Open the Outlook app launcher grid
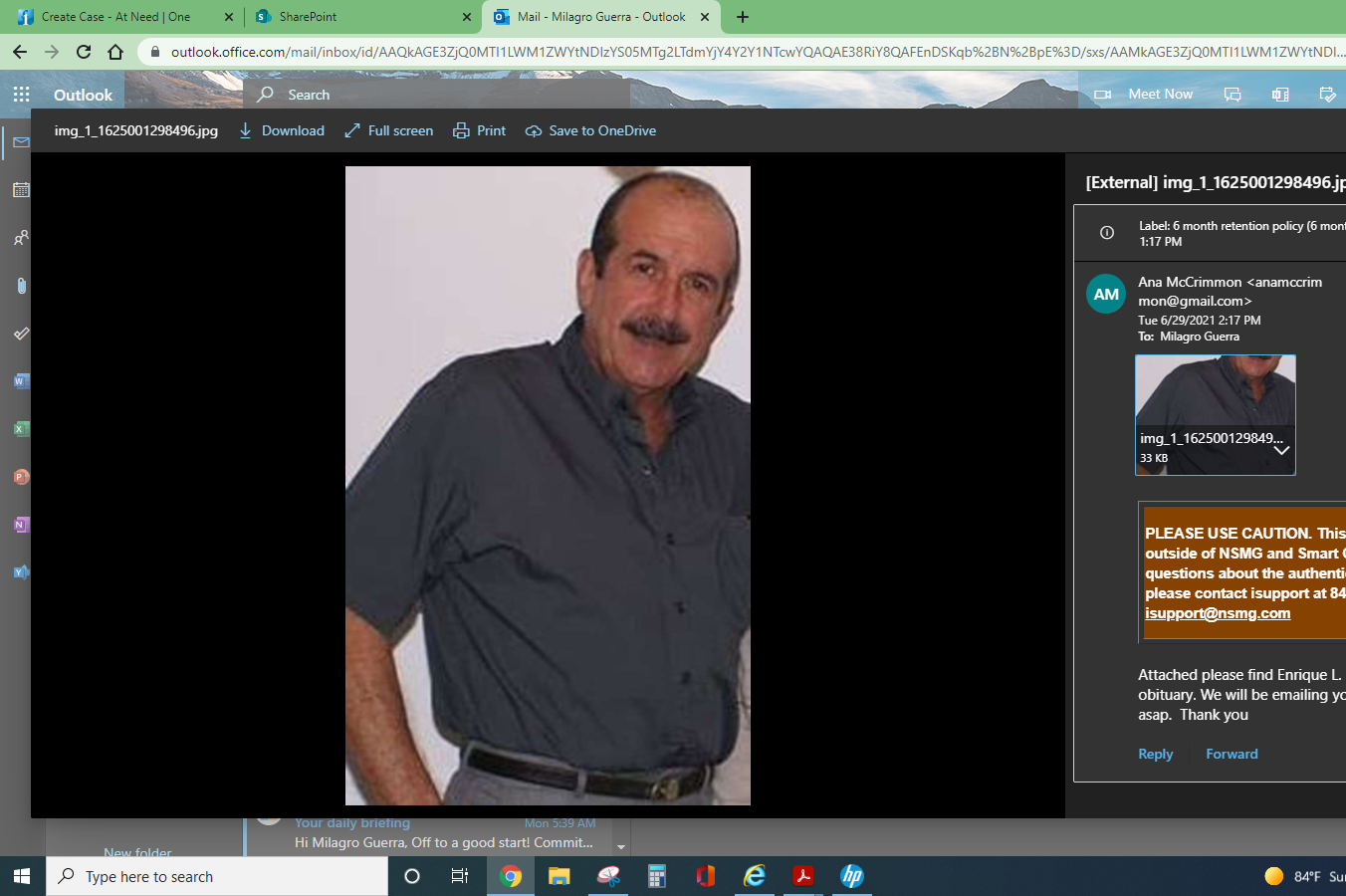Image resolution: width=1346 pixels, height=896 pixels. [21, 95]
